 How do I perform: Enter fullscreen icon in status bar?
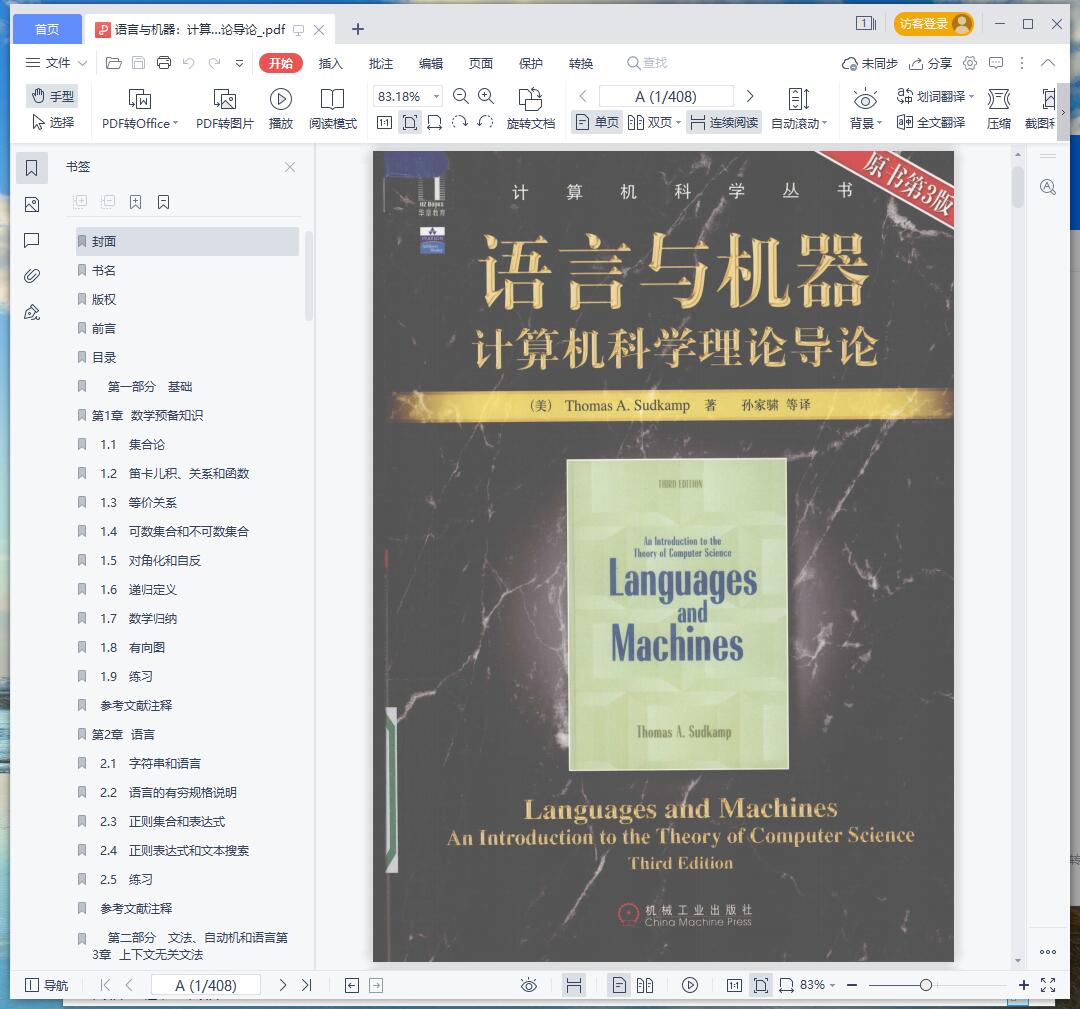1048,985
